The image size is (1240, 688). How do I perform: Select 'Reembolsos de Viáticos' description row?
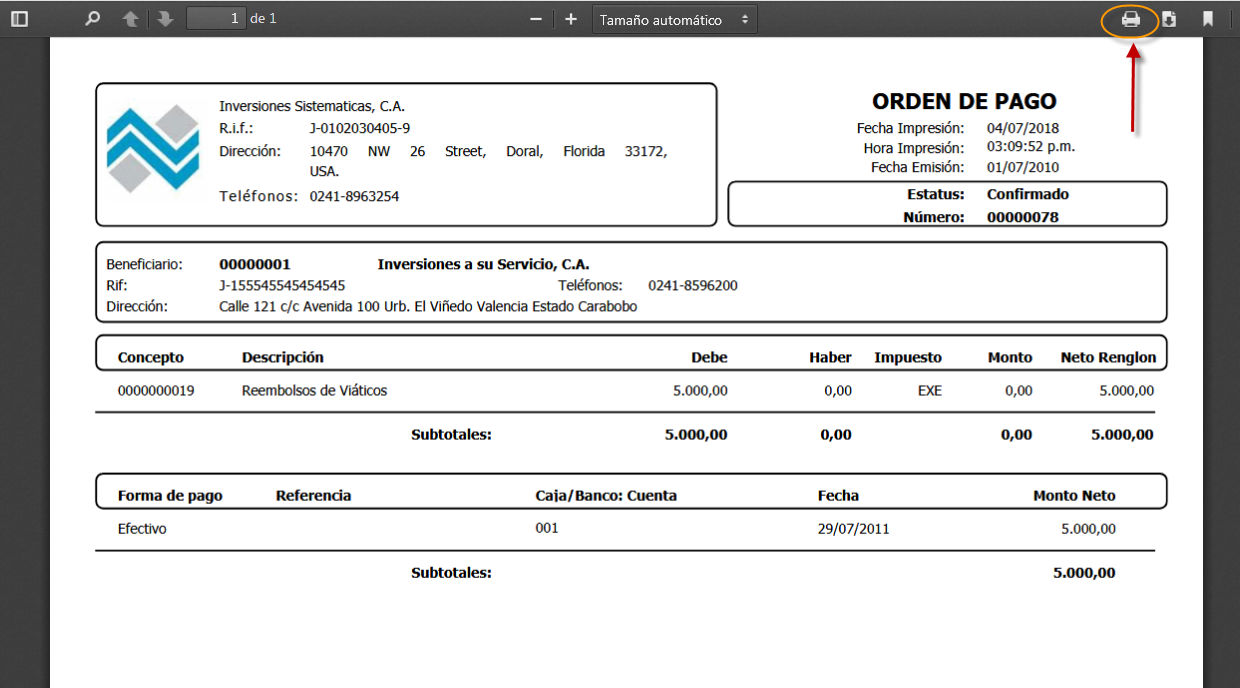[314, 391]
